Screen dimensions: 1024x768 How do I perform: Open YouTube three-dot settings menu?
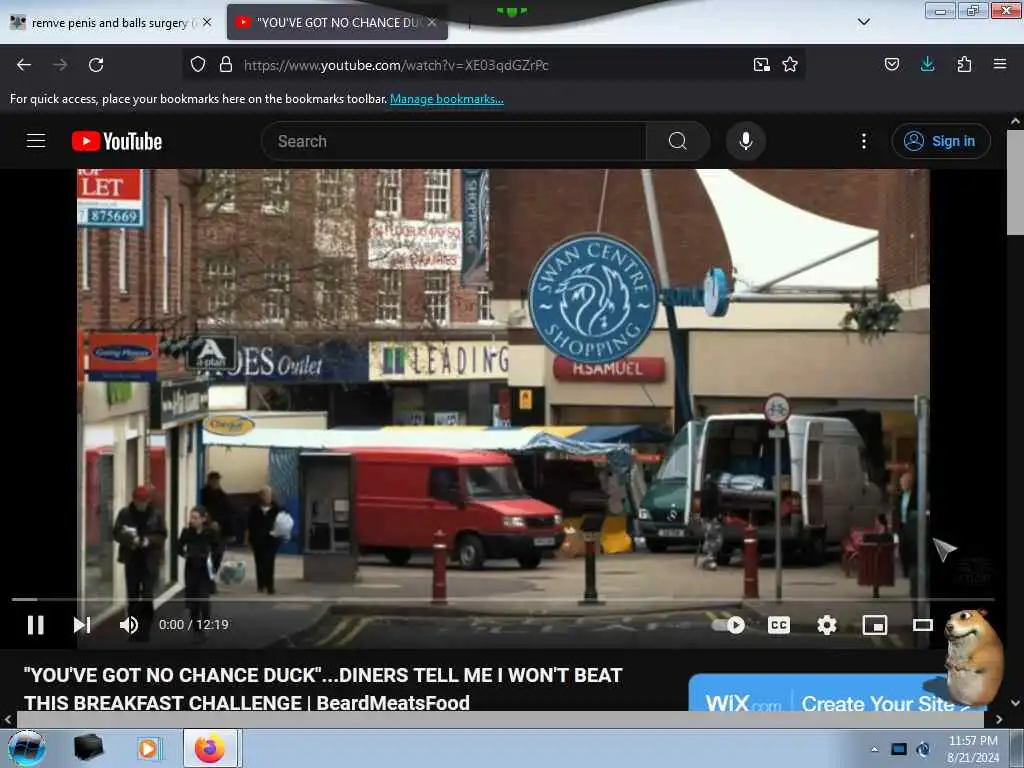click(x=864, y=141)
